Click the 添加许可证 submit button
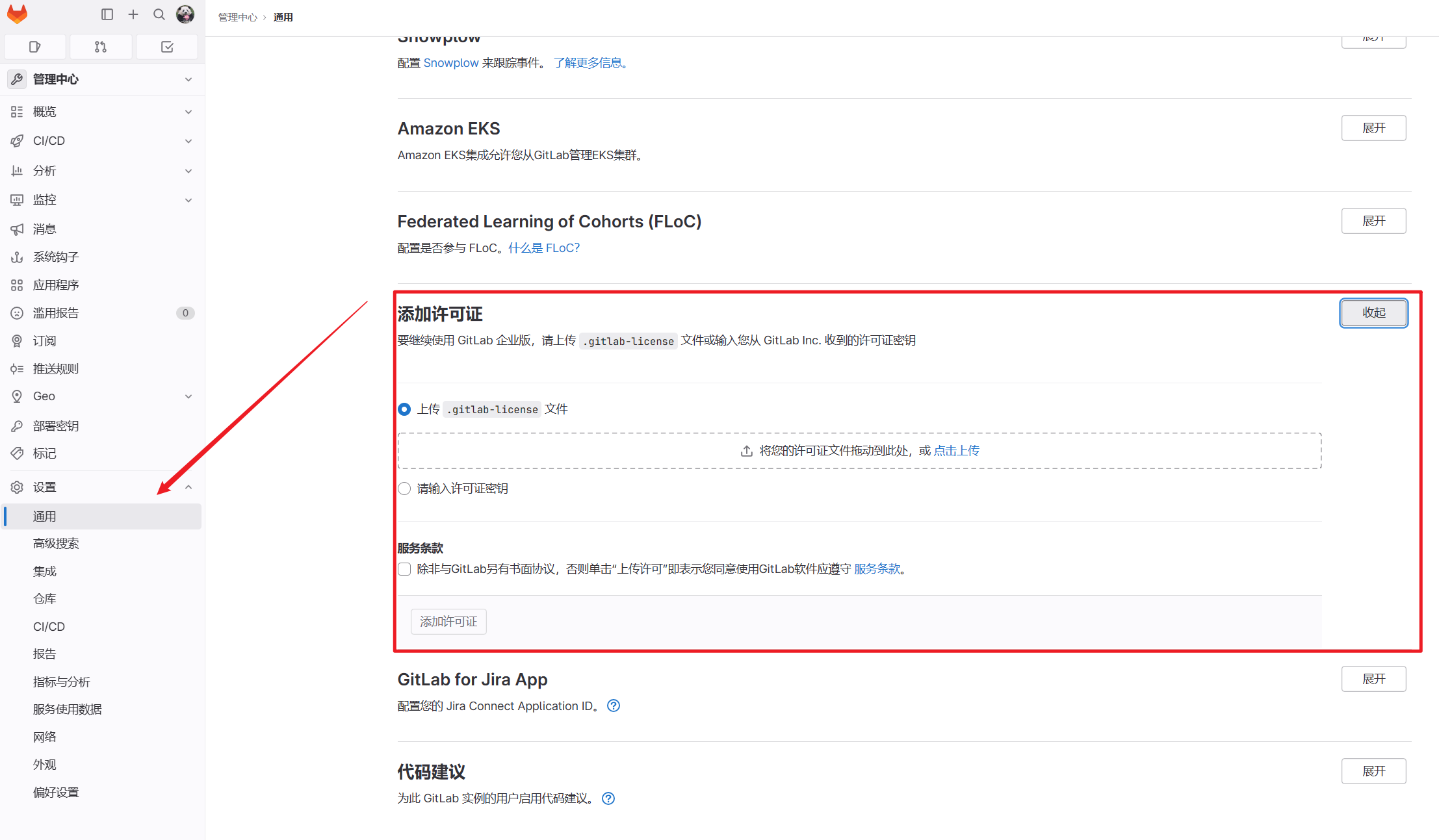The height and width of the screenshot is (840, 1439). tap(448, 622)
